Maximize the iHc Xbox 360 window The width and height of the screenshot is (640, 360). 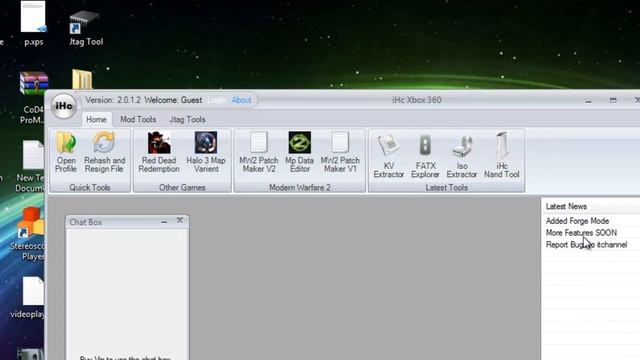click(x=613, y=100)
